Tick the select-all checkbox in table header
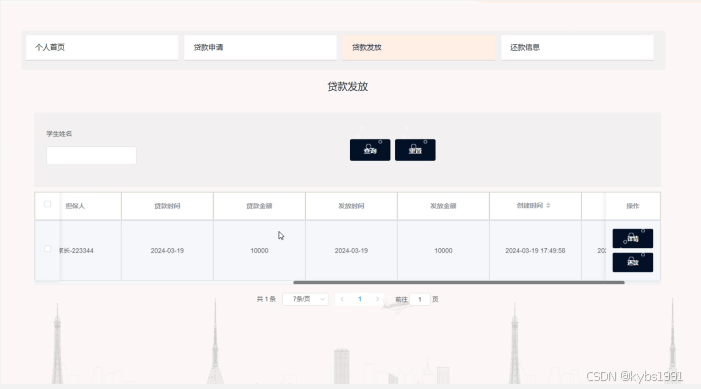 47,204
